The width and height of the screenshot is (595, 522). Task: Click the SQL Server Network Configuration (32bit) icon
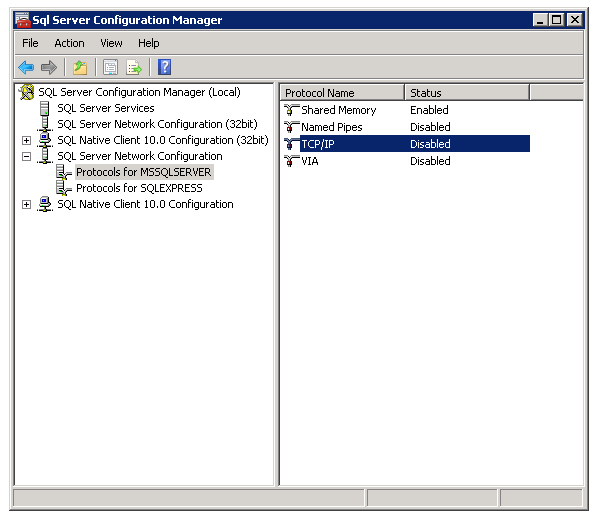click(45, 124)
